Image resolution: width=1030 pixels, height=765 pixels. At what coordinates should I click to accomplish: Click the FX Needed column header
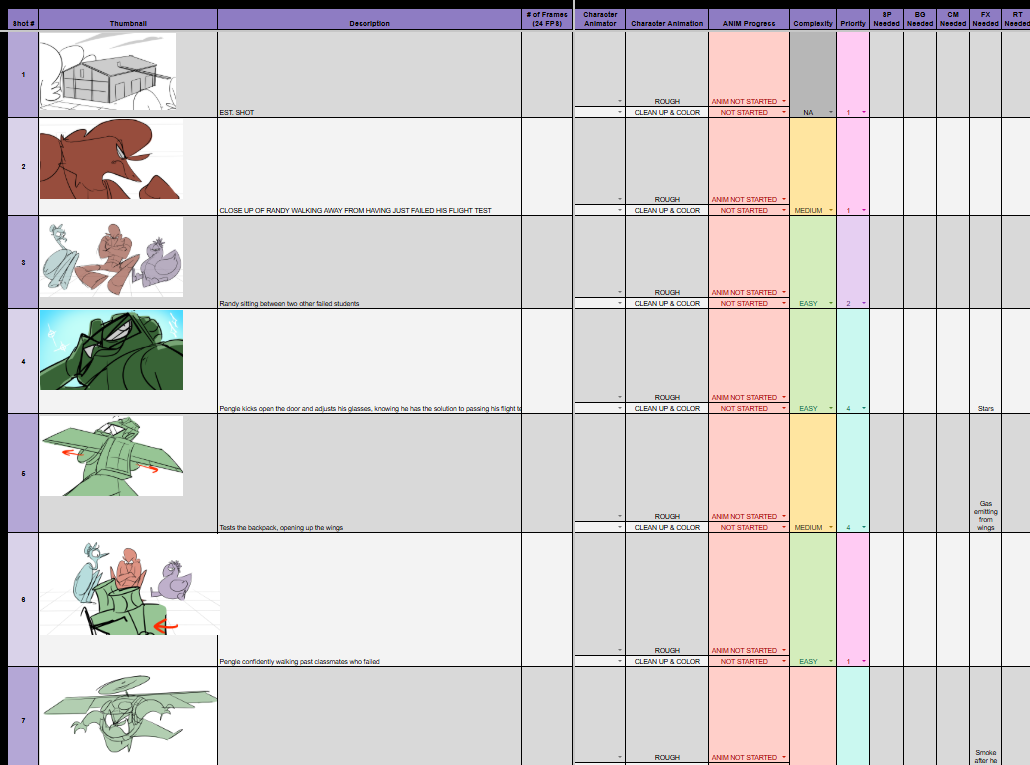985,19
